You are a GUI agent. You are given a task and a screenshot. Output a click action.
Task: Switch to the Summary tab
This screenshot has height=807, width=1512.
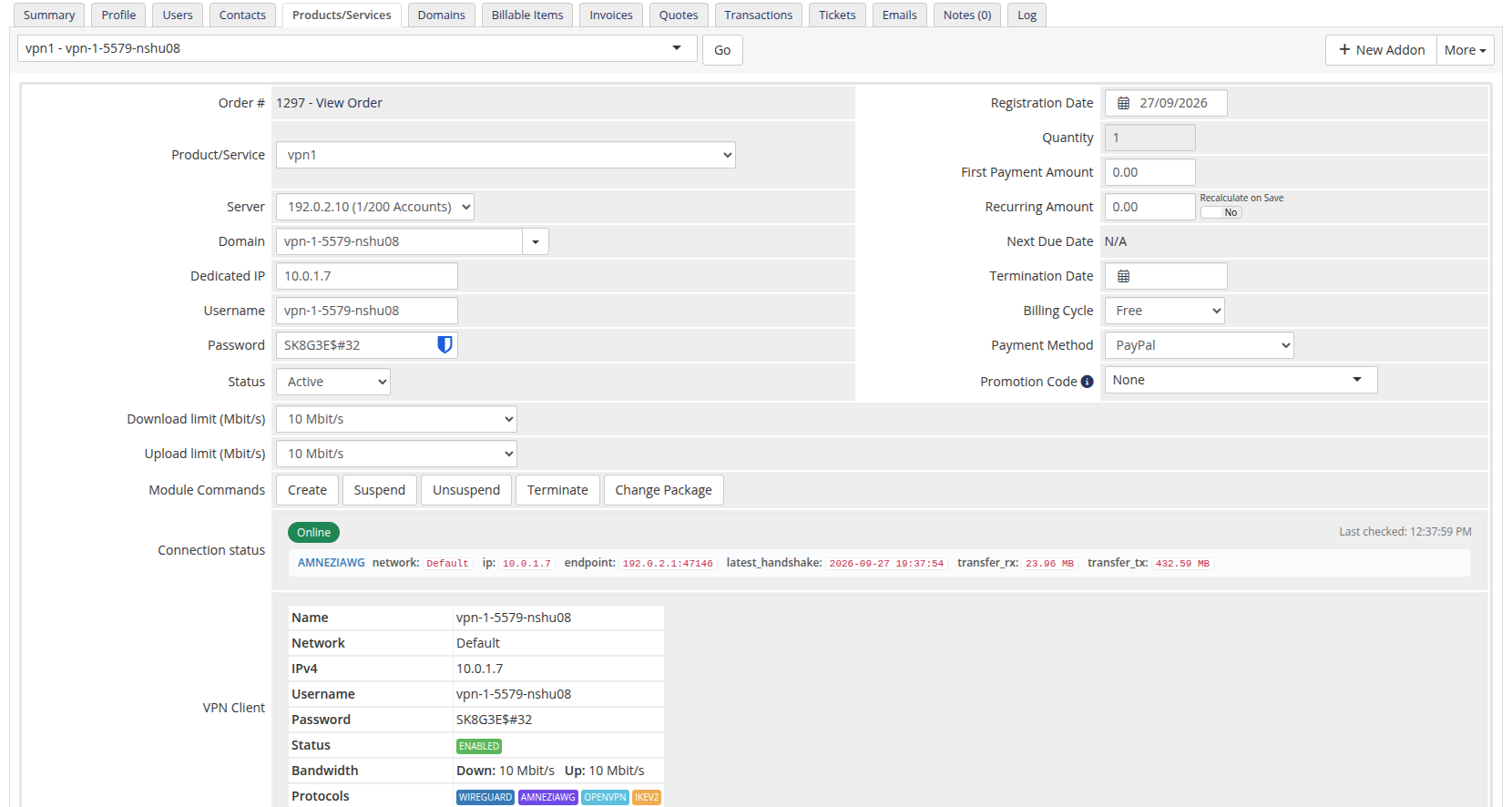coord(49,15)
